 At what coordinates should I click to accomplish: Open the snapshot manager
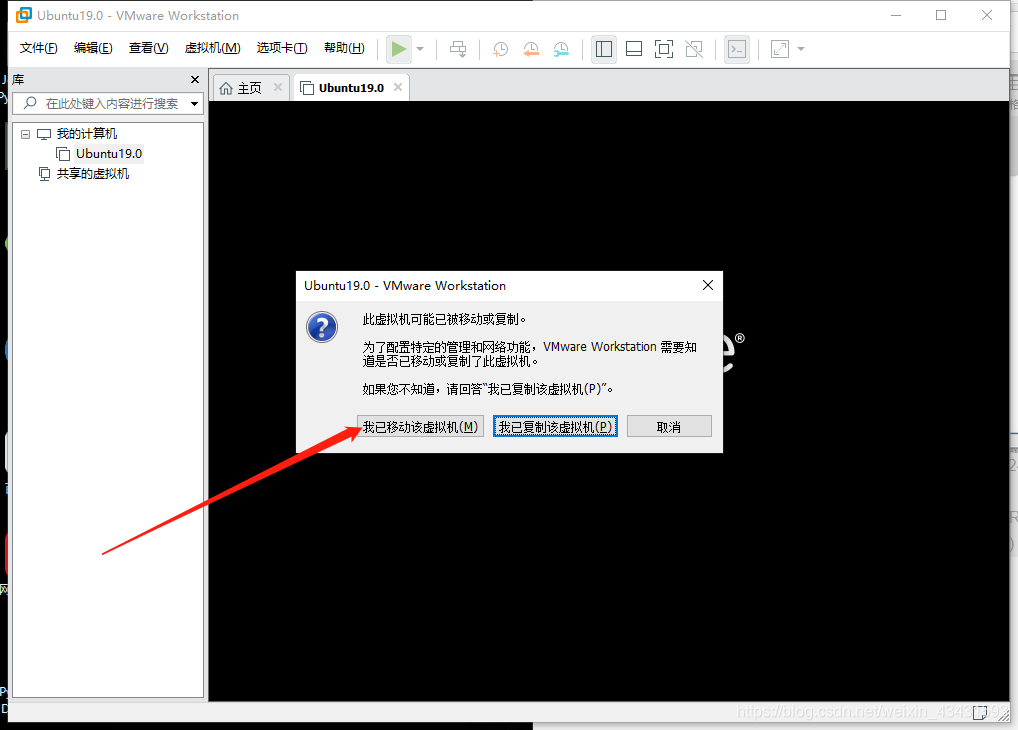coord(561,49)
